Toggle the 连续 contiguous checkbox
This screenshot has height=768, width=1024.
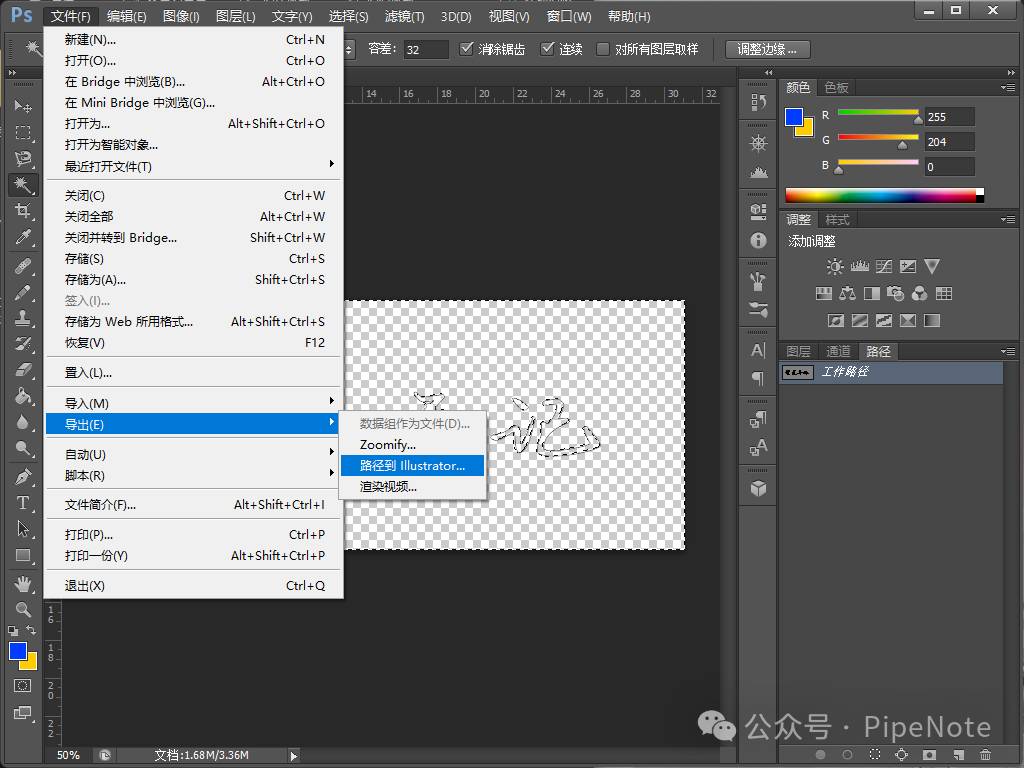click(x=547, y=49)
